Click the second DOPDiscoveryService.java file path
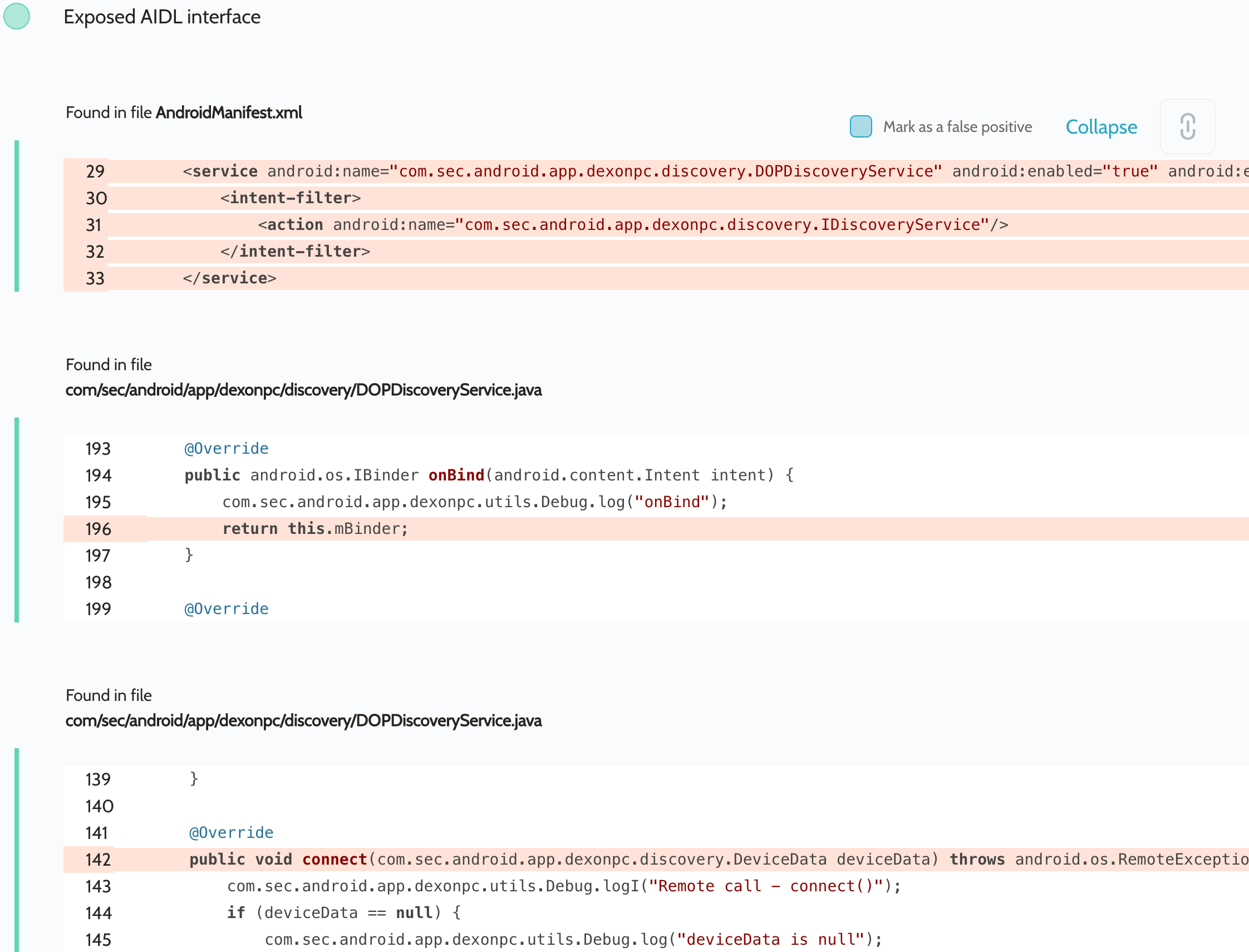Screen dimensions: 1249x952 point(303,721)
